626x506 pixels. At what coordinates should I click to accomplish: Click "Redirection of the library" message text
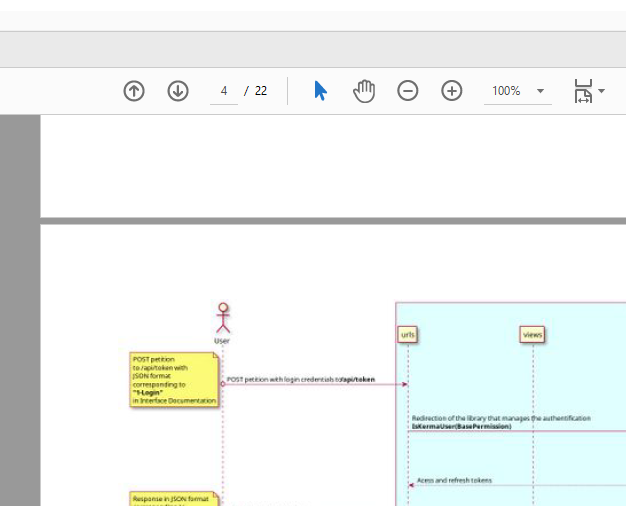point(501,418)
